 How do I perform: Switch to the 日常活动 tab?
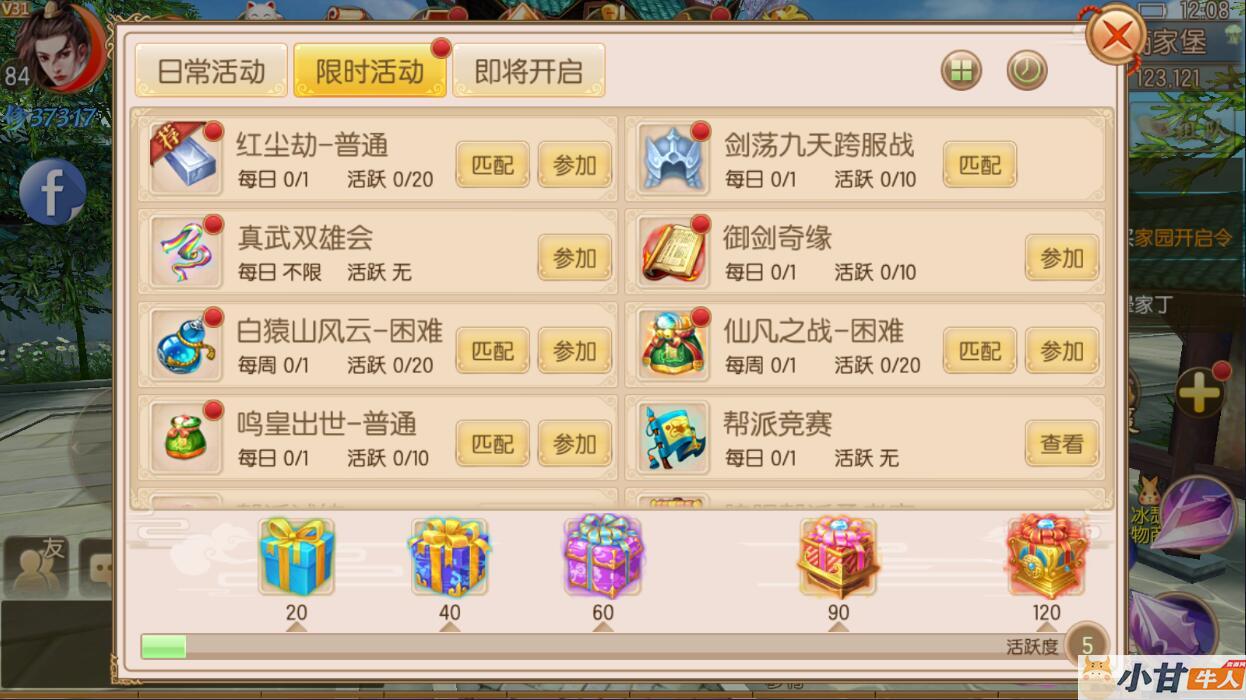[x=212, y=71]
